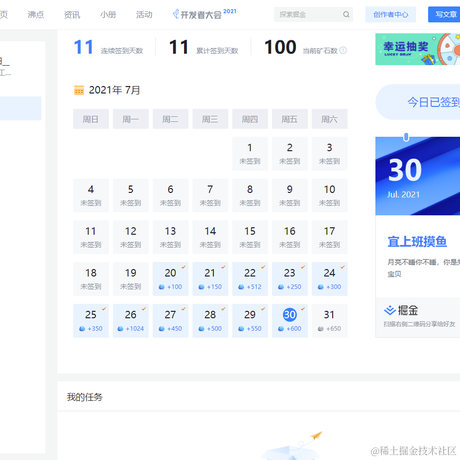Click the highlighted left sidebar item

tap(21, 108)
